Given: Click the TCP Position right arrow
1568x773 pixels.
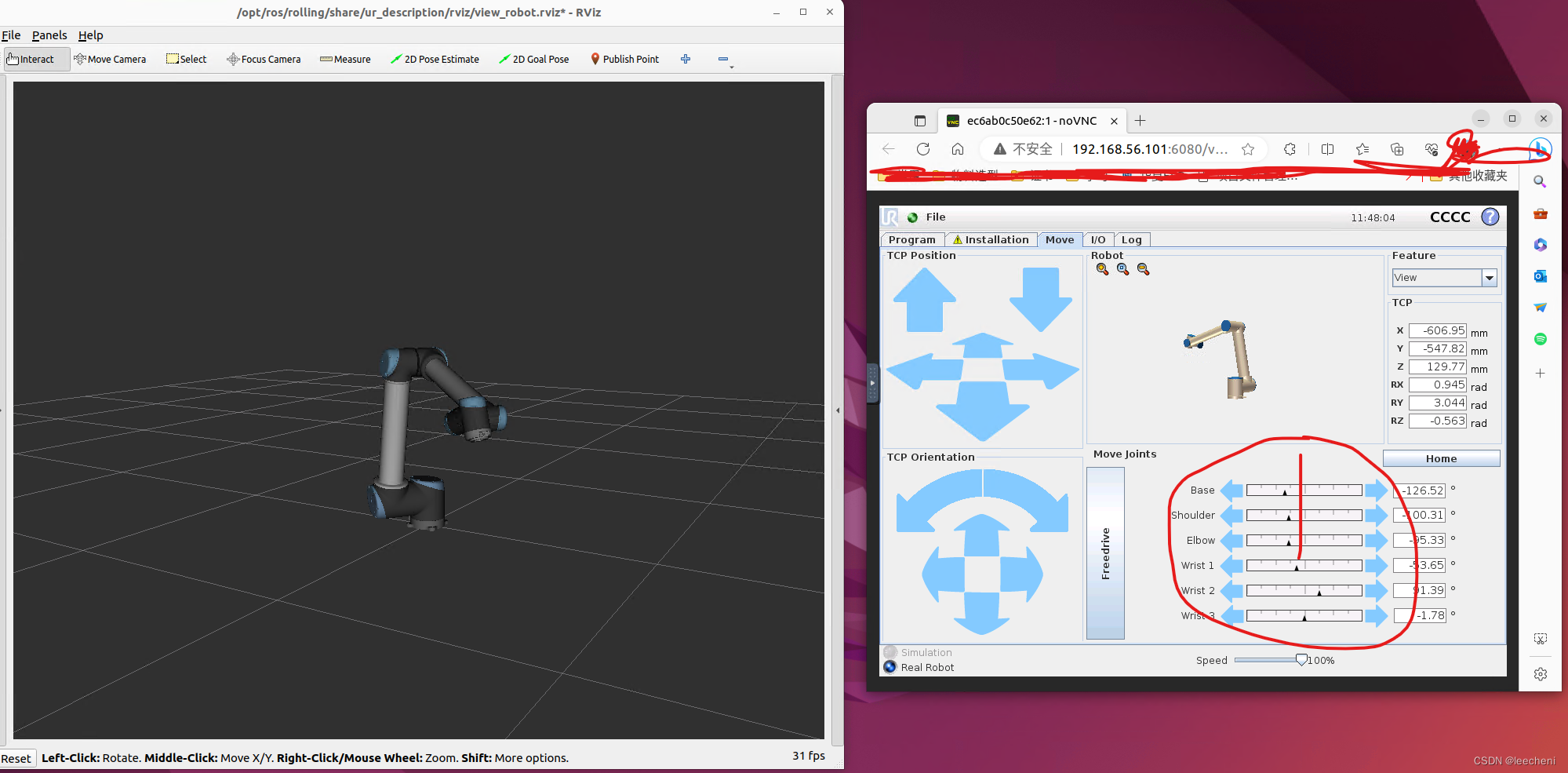Looking at the screenshot, I should click(x=1041, y=370).
